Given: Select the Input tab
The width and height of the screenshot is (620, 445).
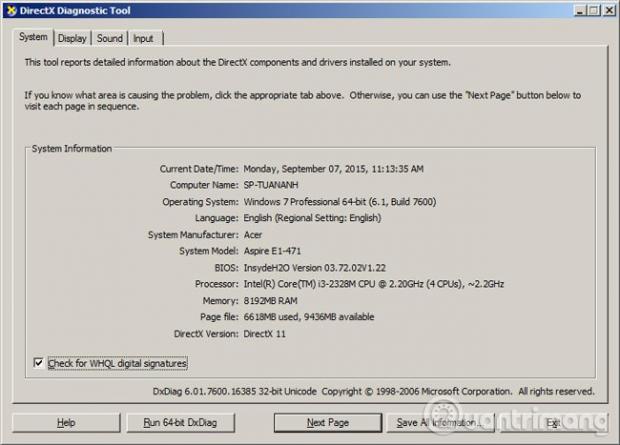Looking at the screenshot, I should [143, 38].
